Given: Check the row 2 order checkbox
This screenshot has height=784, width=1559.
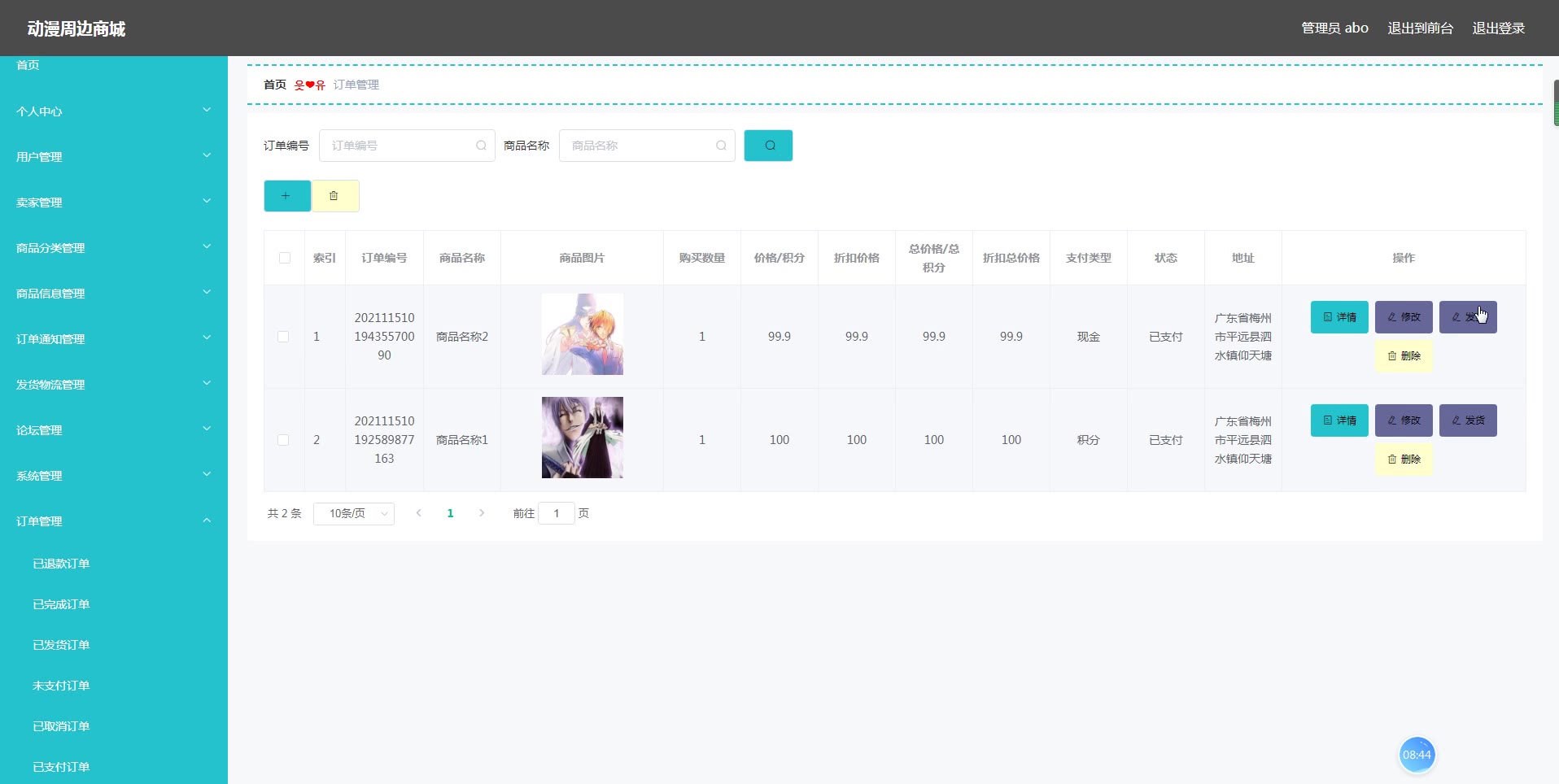Looking at the screenshot, I should pyautogui.click(x=283, y=440).
